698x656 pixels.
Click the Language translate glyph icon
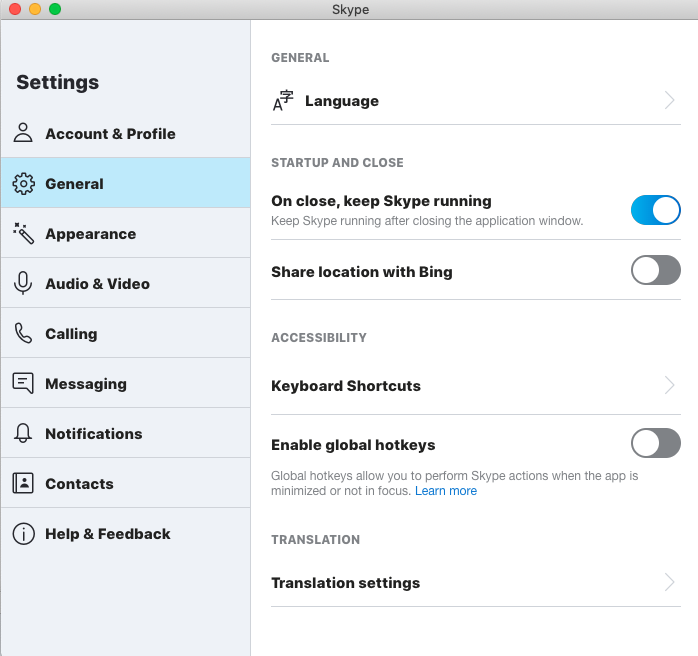[x=283, y=101]
